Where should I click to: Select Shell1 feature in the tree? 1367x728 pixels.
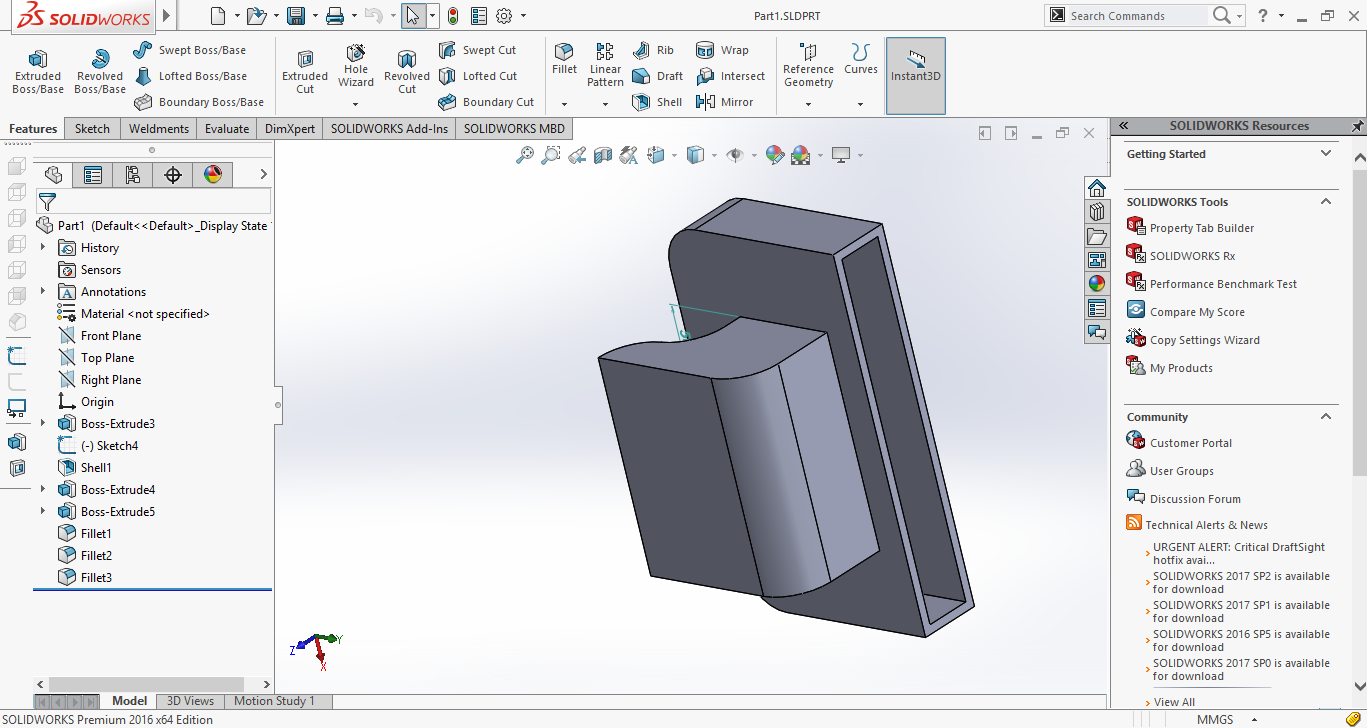[x=85, y=468]
